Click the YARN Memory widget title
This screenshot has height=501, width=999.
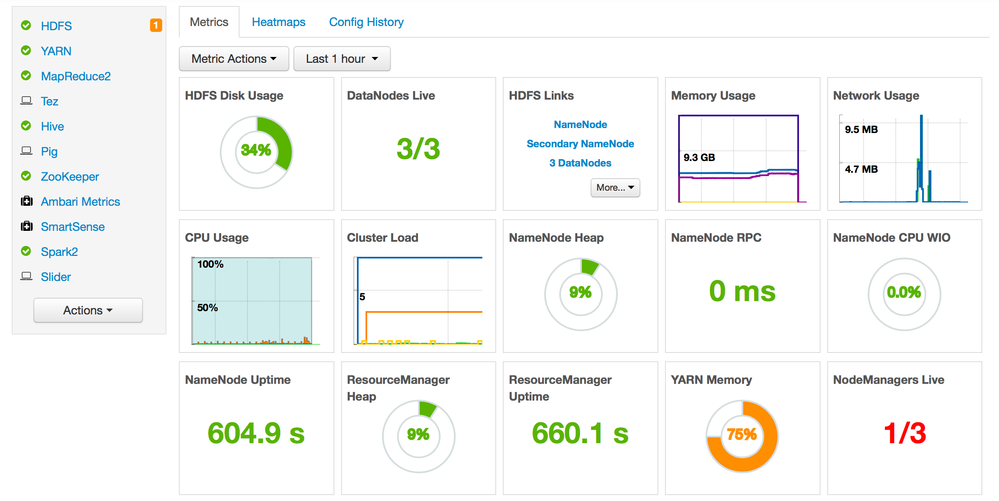712,380
